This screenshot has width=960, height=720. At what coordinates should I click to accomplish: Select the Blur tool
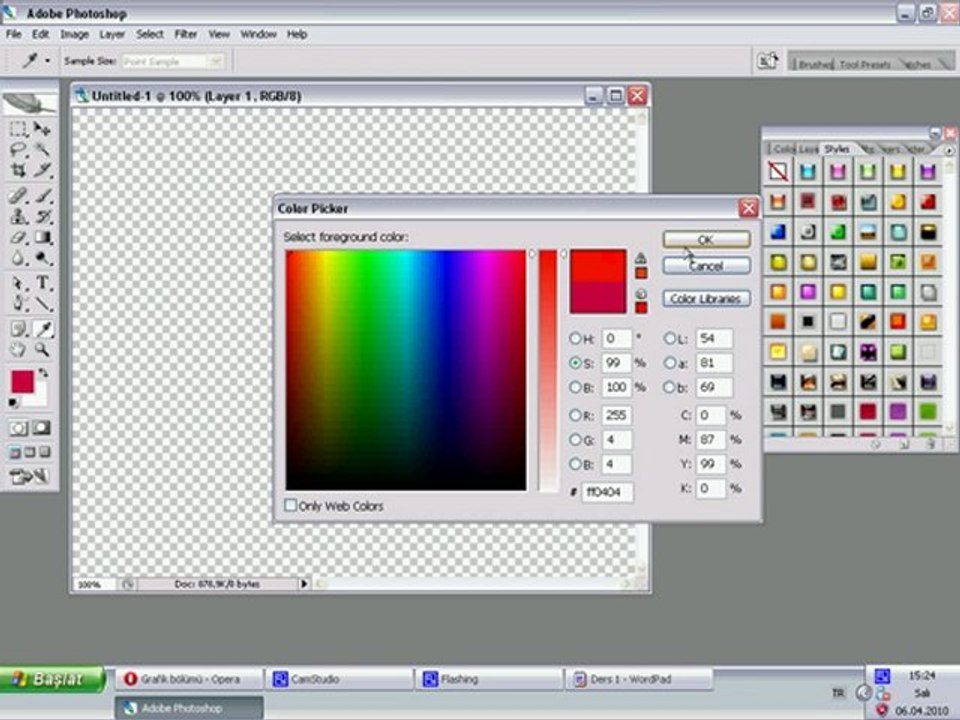click(18, 258)
